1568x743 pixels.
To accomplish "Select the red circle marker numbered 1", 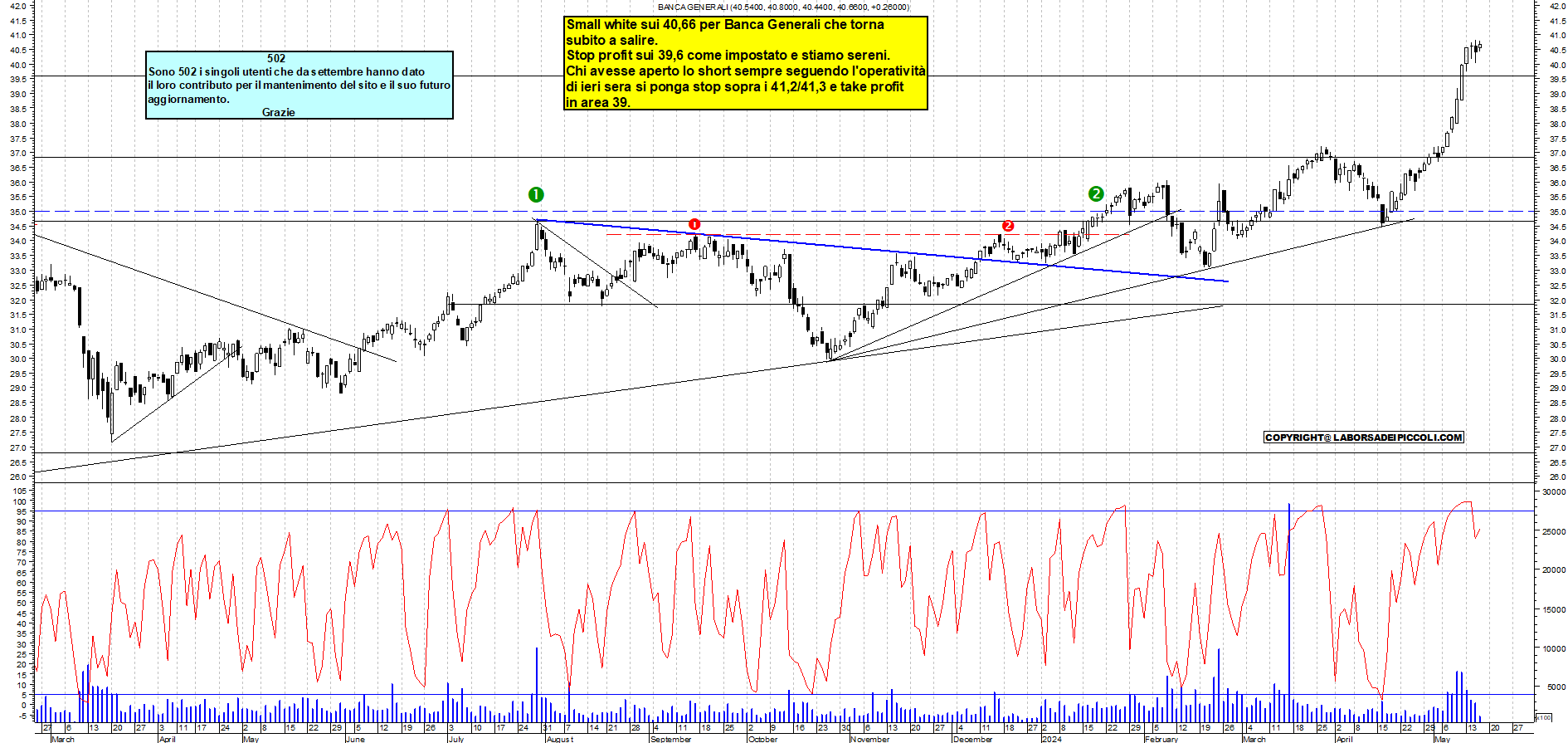I will (x=694, y=224).
